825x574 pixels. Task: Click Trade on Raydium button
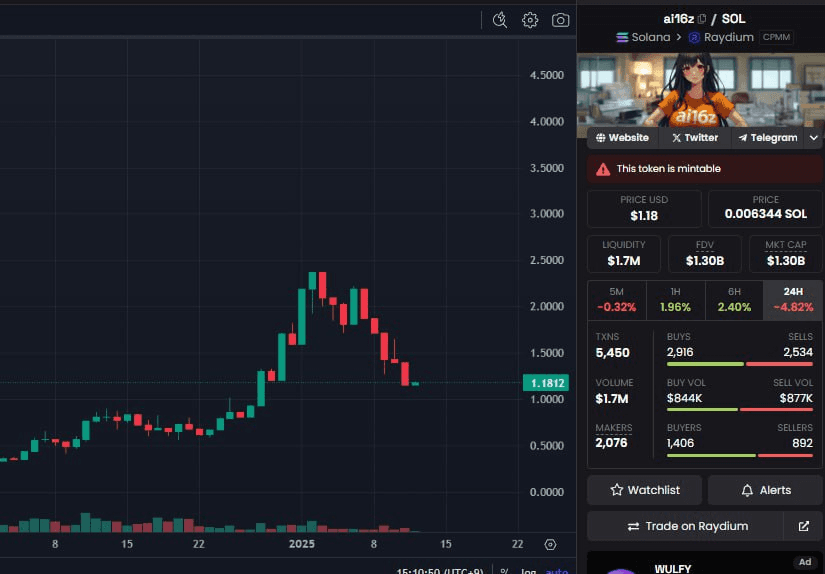coord(686,526)
